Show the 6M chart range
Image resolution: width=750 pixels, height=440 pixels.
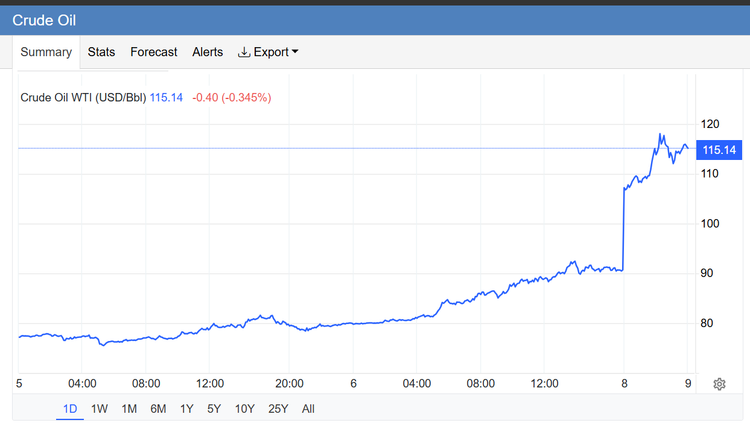click(158, 408)
